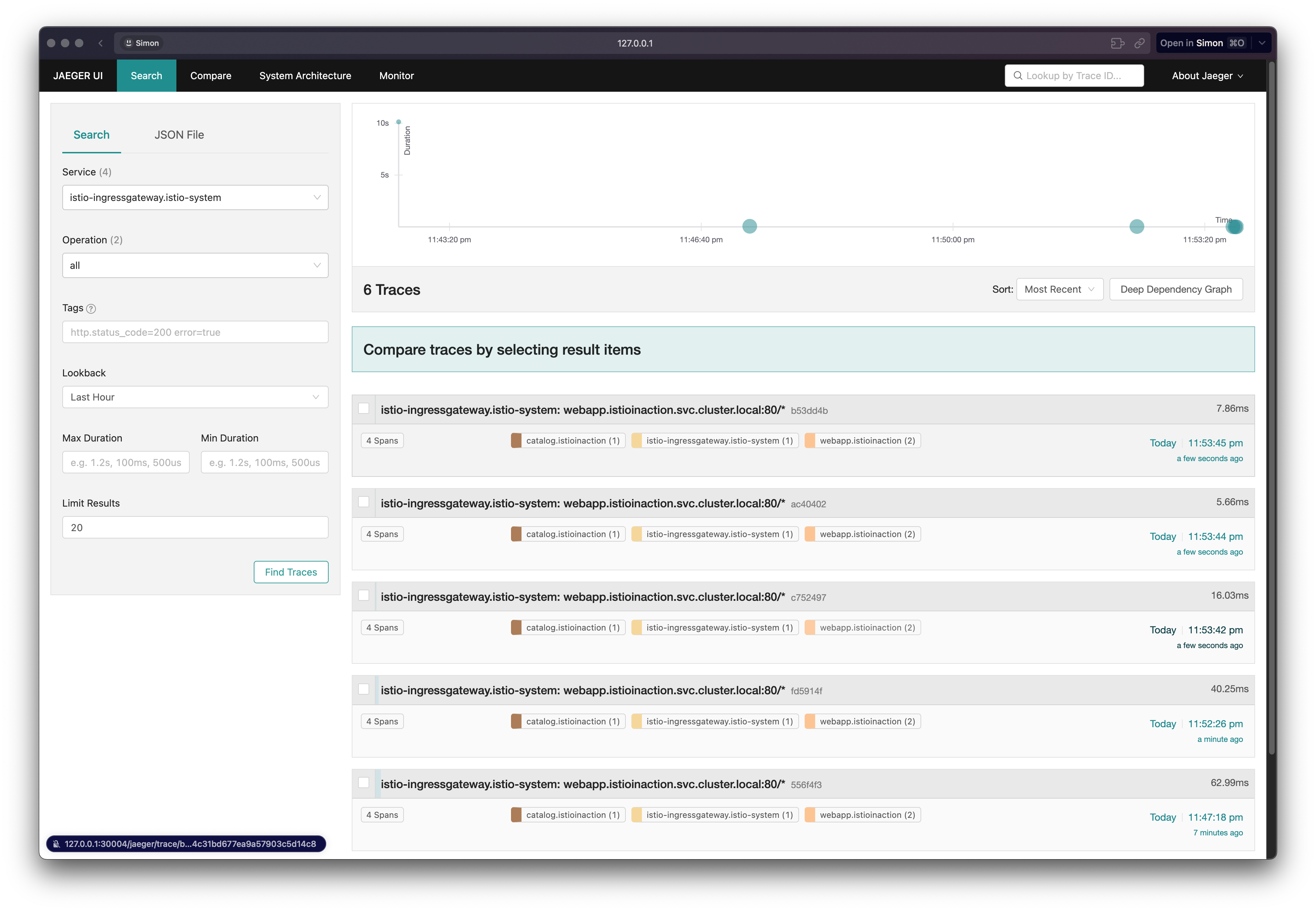Image resolution: width=1316 pixels, height=911 pixels.
Task: Click the Open in Simon button
Action: click(x=1202, y=43)
